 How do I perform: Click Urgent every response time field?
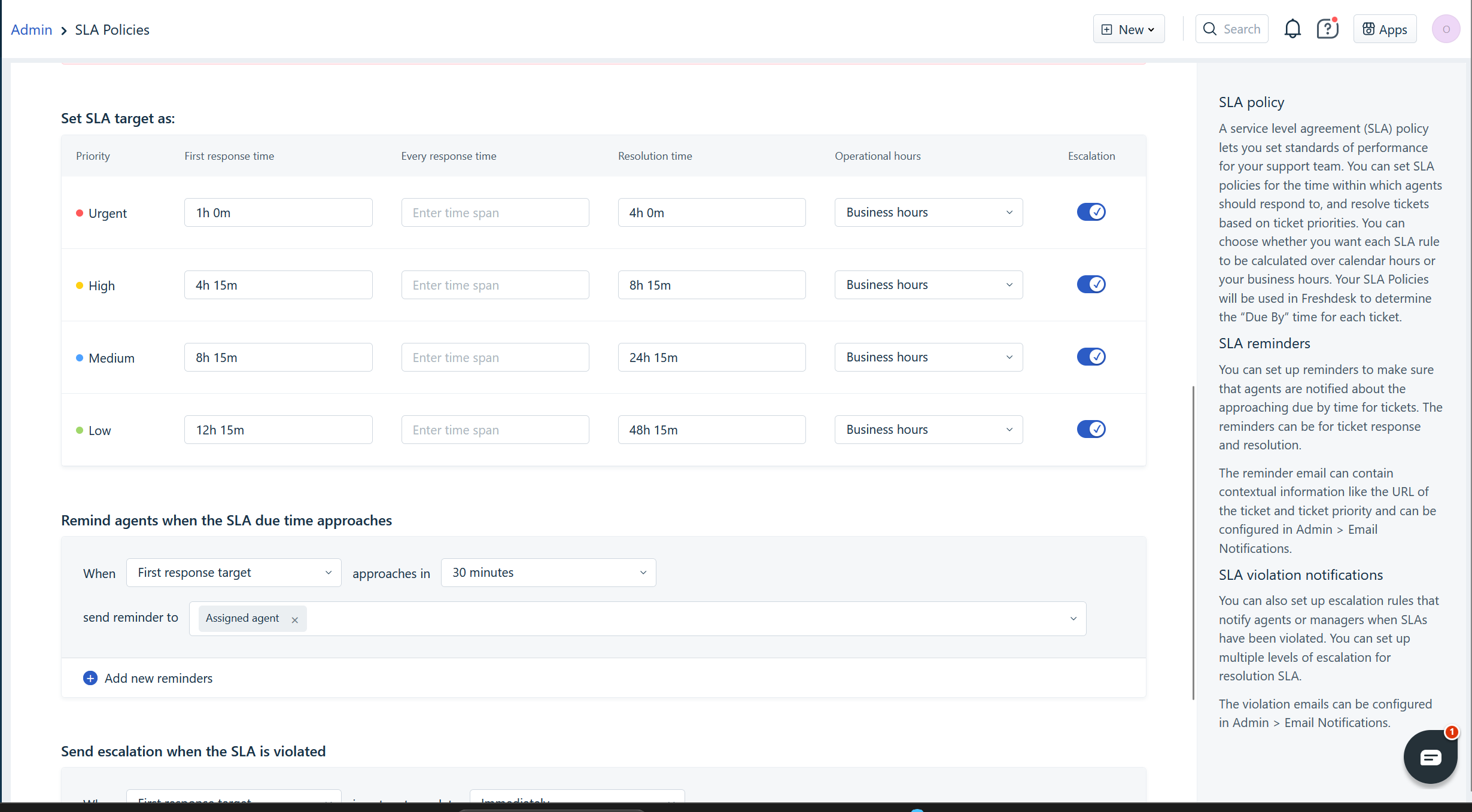coord(495,212)
